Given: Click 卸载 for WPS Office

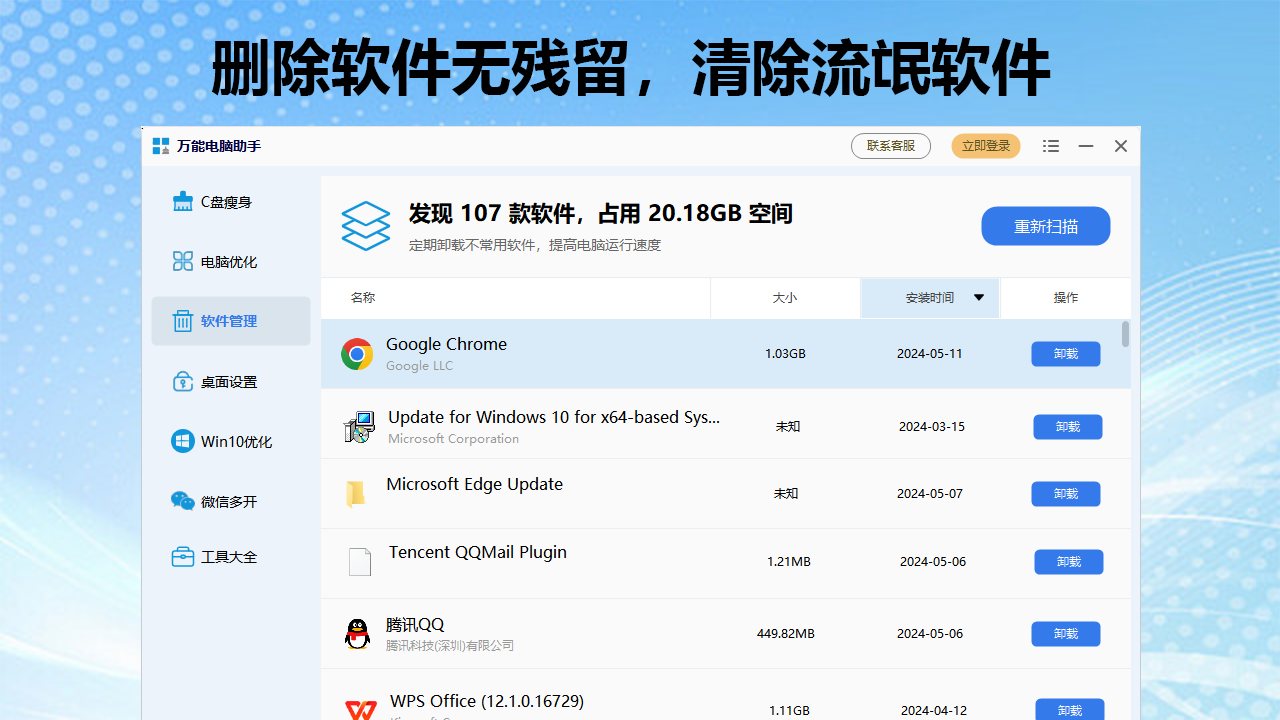Looking at the screenshot, I should (1070, 710).
